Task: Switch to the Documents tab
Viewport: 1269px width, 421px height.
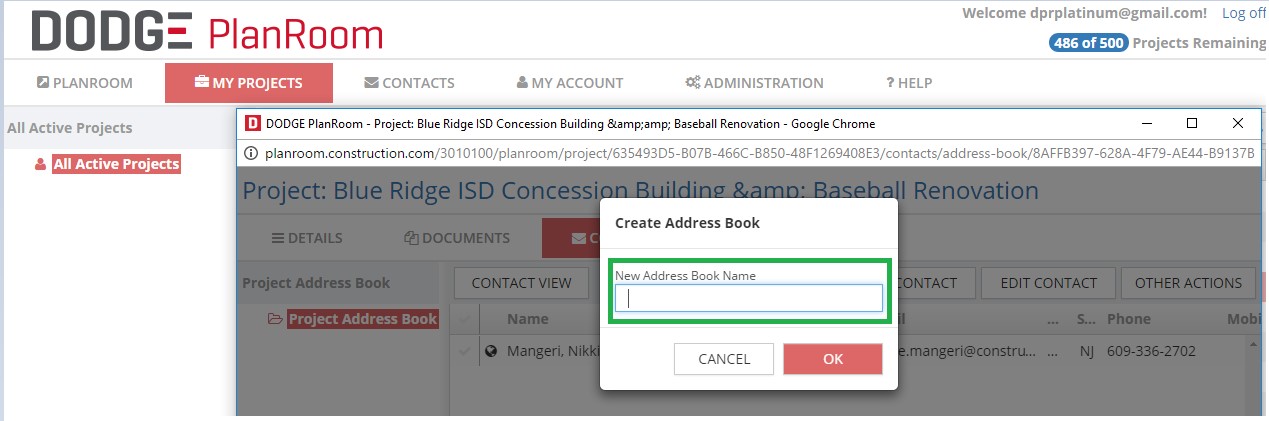Action: [456, 238]
